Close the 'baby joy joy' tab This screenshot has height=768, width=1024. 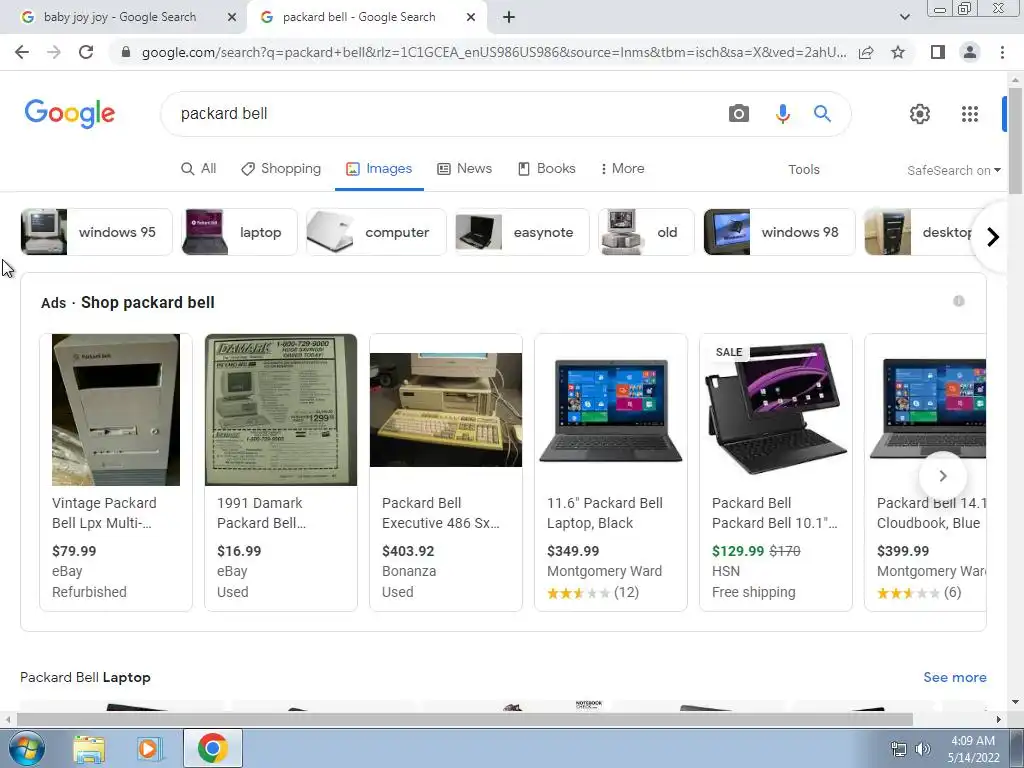tap(232, 17)
